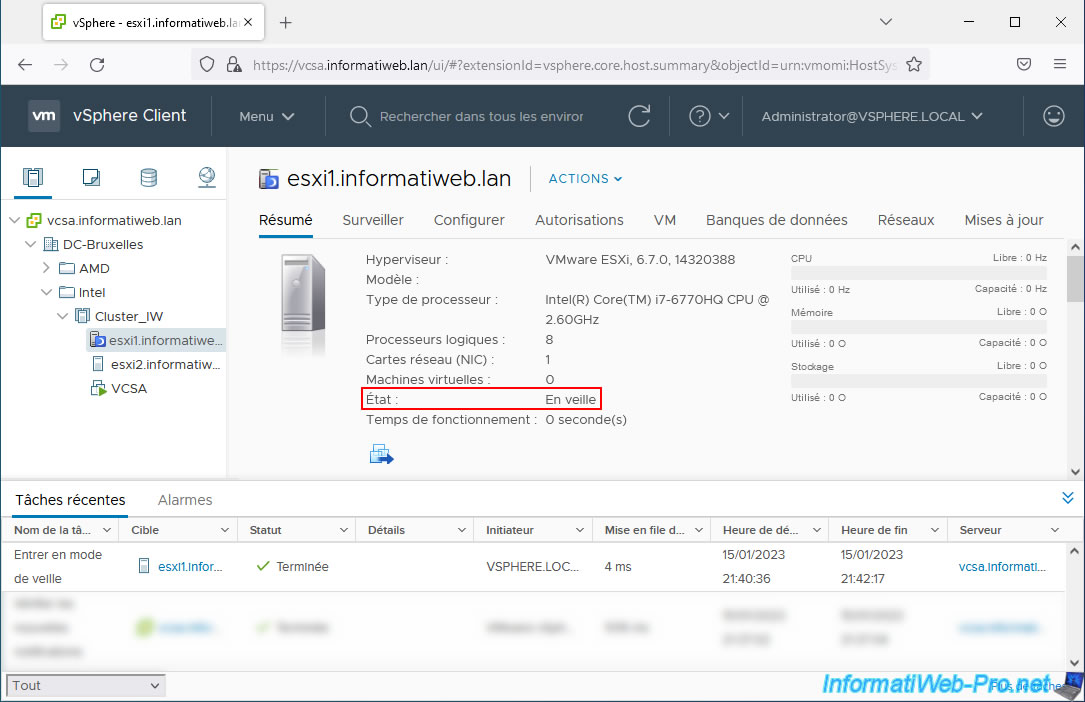Switch to the Alarmes tab
This screenshot has height=702, width=1085.
185,499
